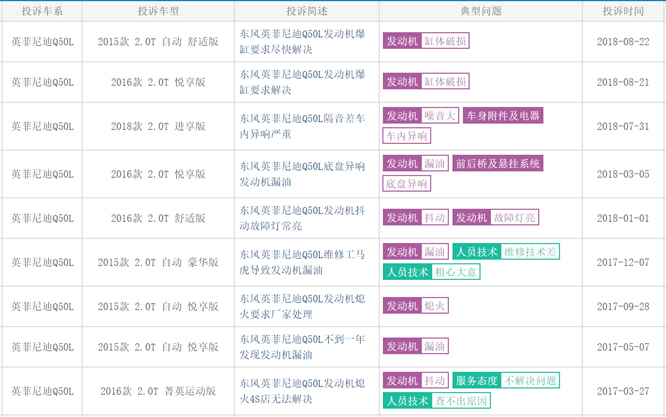The height and width of the screenshot is (417, 666).
Task: Click the date 2017-05-07
Action: coord(623,347)
